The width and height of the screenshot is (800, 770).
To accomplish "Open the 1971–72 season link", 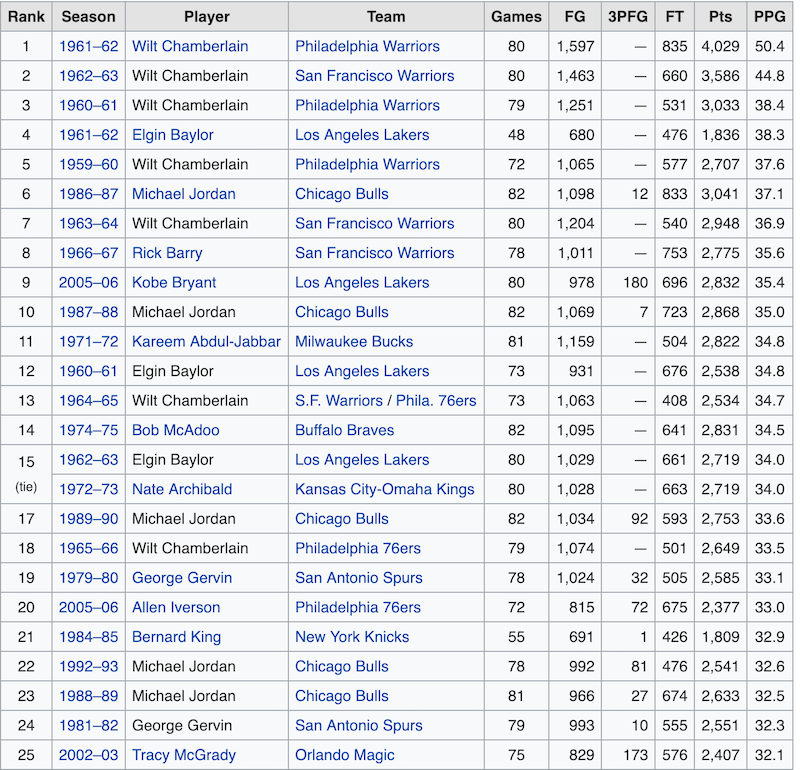I will pyautogui.click(x=88, y=342).
